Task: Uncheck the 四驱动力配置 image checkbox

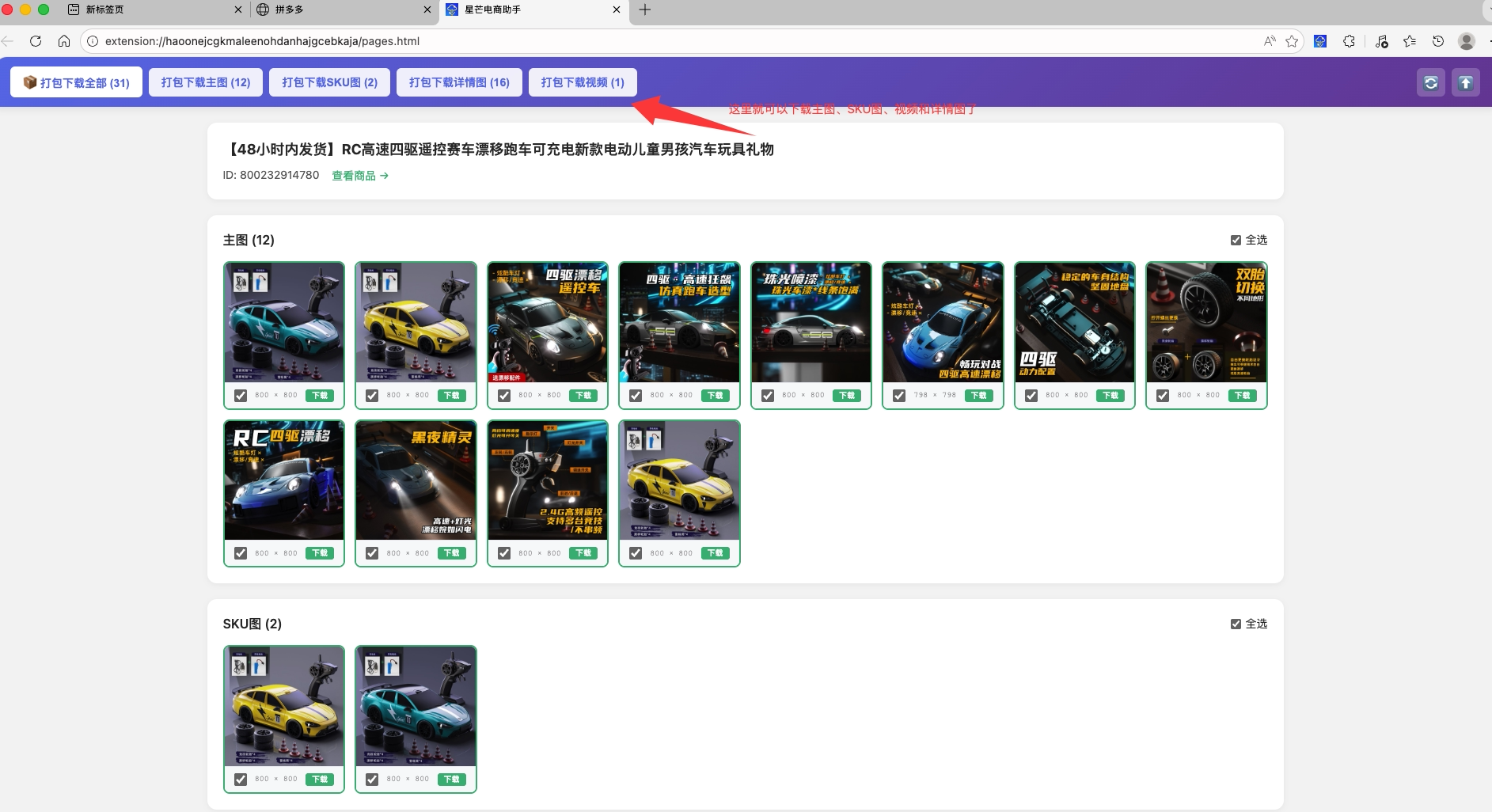Action: click(x=1031, y=396)
